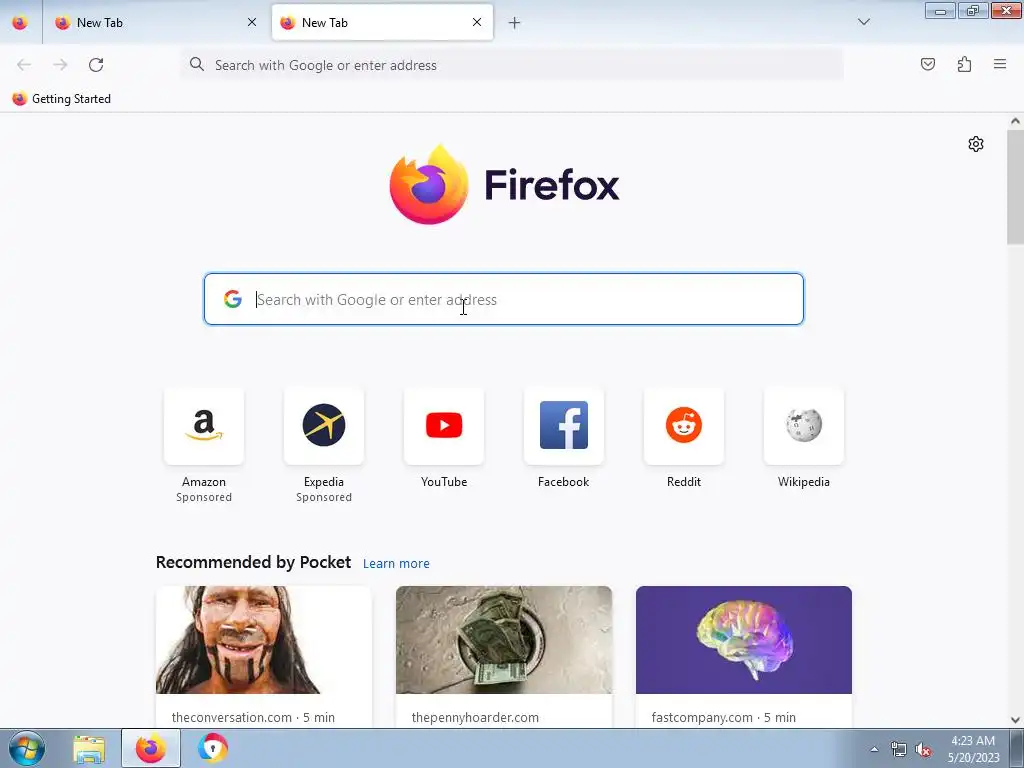Save to Pocket toolbar icon
Screen dimensions: 1024x768
click(928, 64)
